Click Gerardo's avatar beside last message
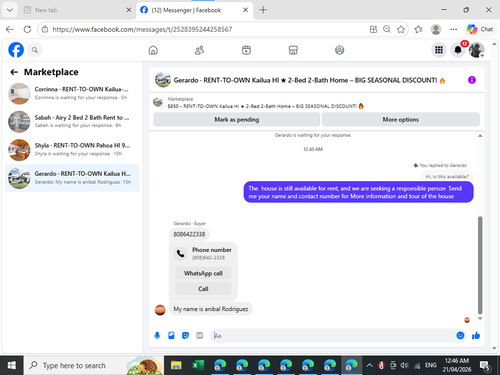Viewport: 500px width, 375px height. (160, 310)
